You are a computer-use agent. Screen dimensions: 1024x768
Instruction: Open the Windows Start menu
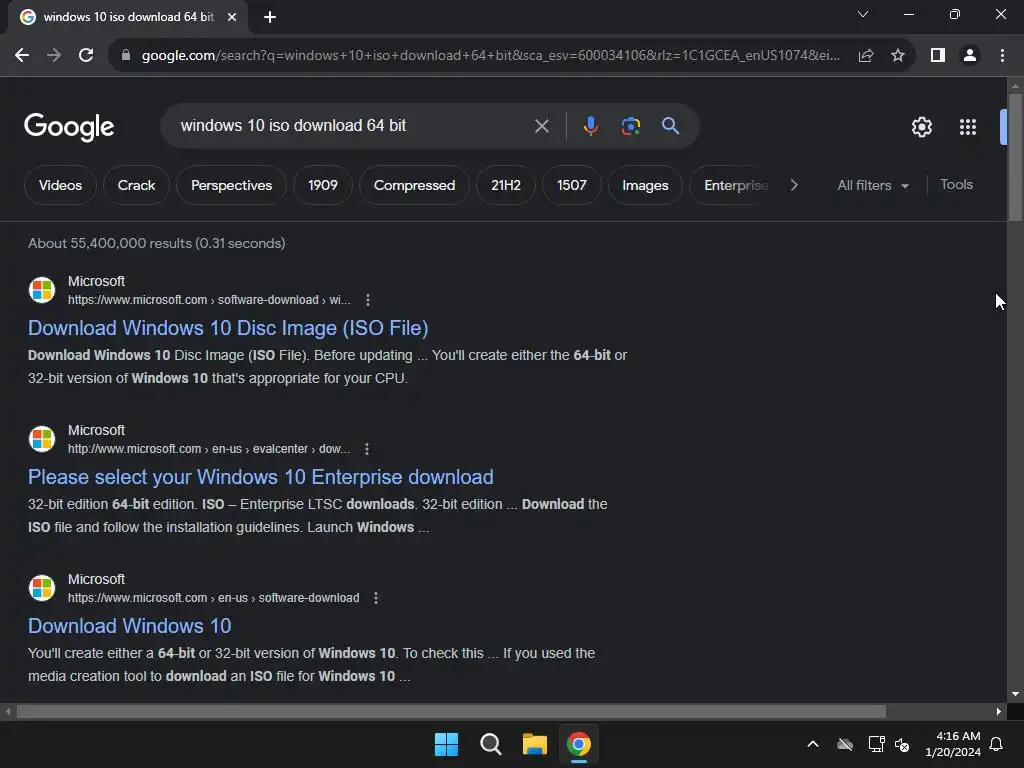coord(447,744)
